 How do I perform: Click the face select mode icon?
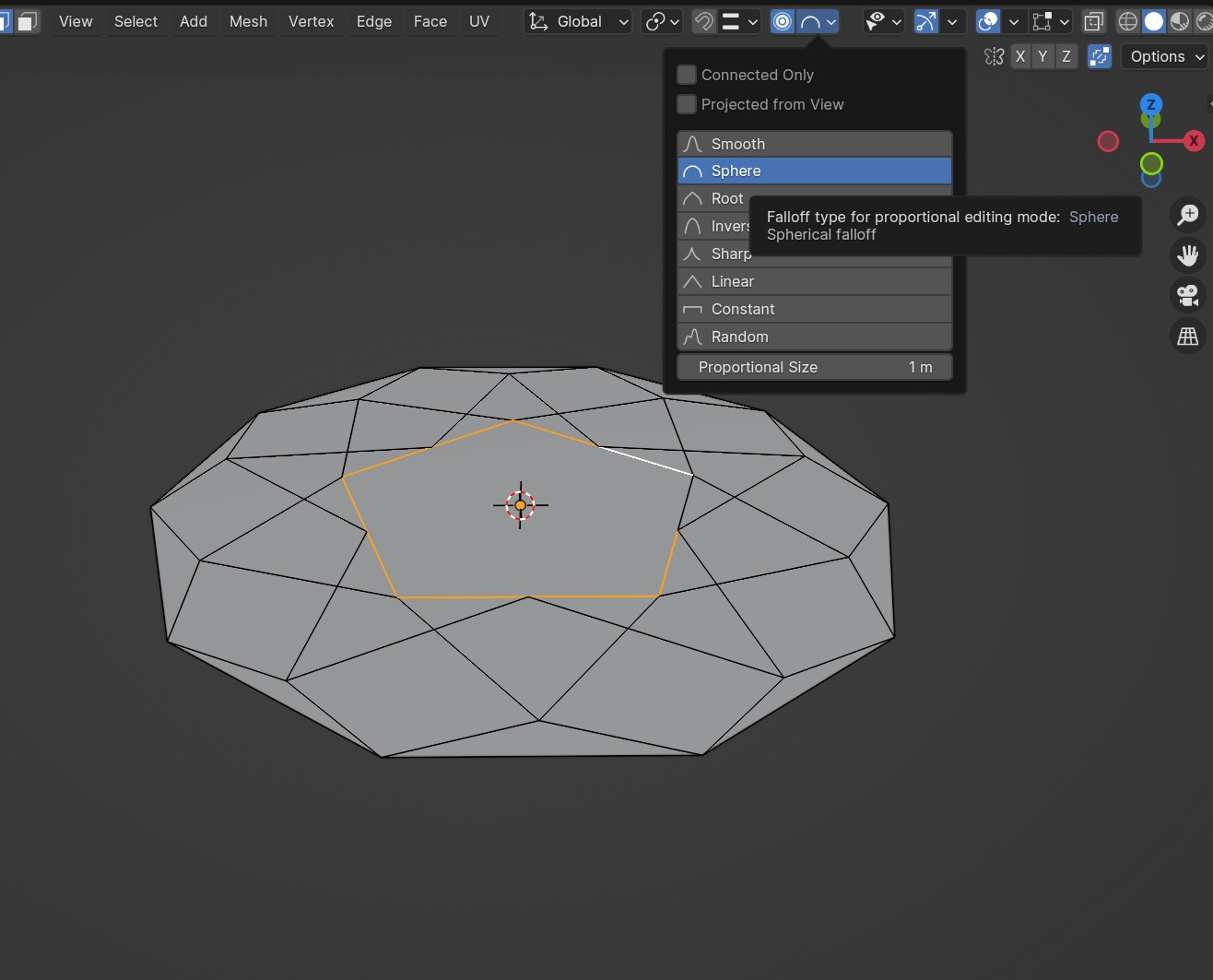tap(28, 21)
